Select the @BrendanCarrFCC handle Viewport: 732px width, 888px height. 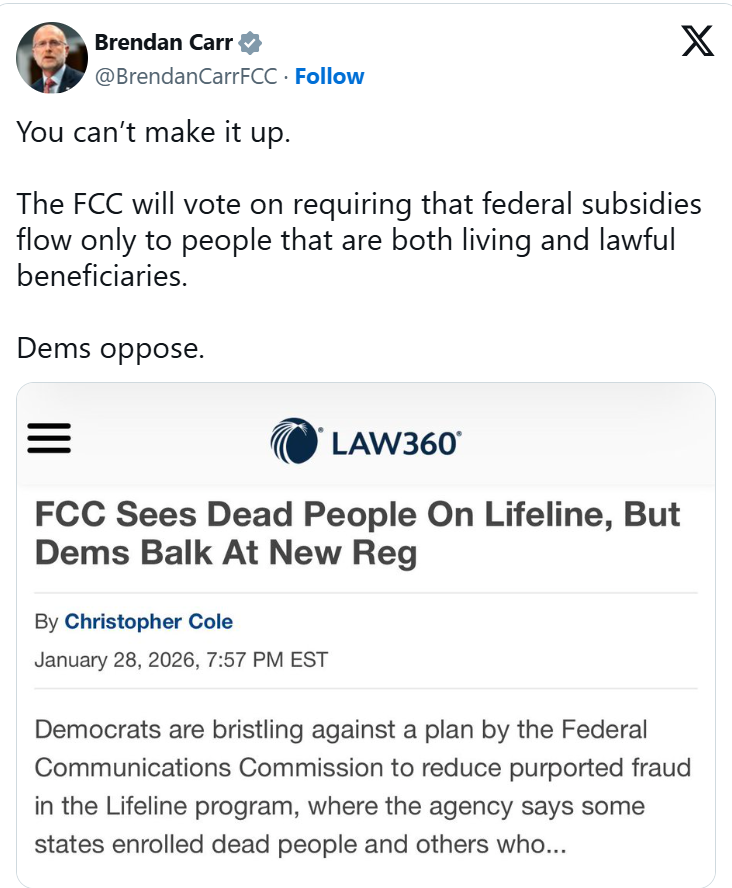(x=185, y=77)
